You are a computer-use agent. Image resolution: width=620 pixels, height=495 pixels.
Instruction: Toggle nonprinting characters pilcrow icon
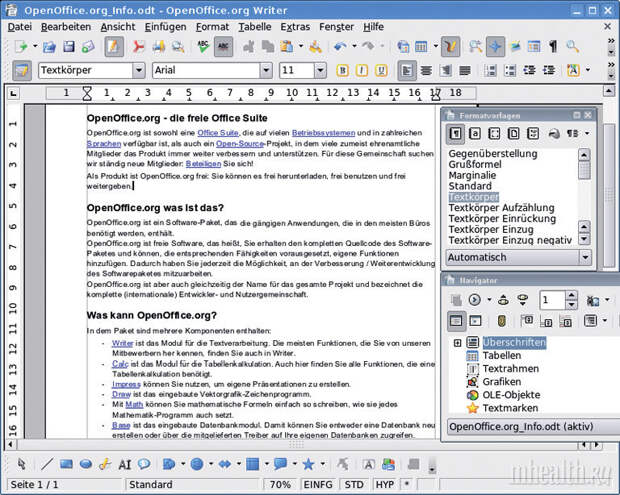553,47
